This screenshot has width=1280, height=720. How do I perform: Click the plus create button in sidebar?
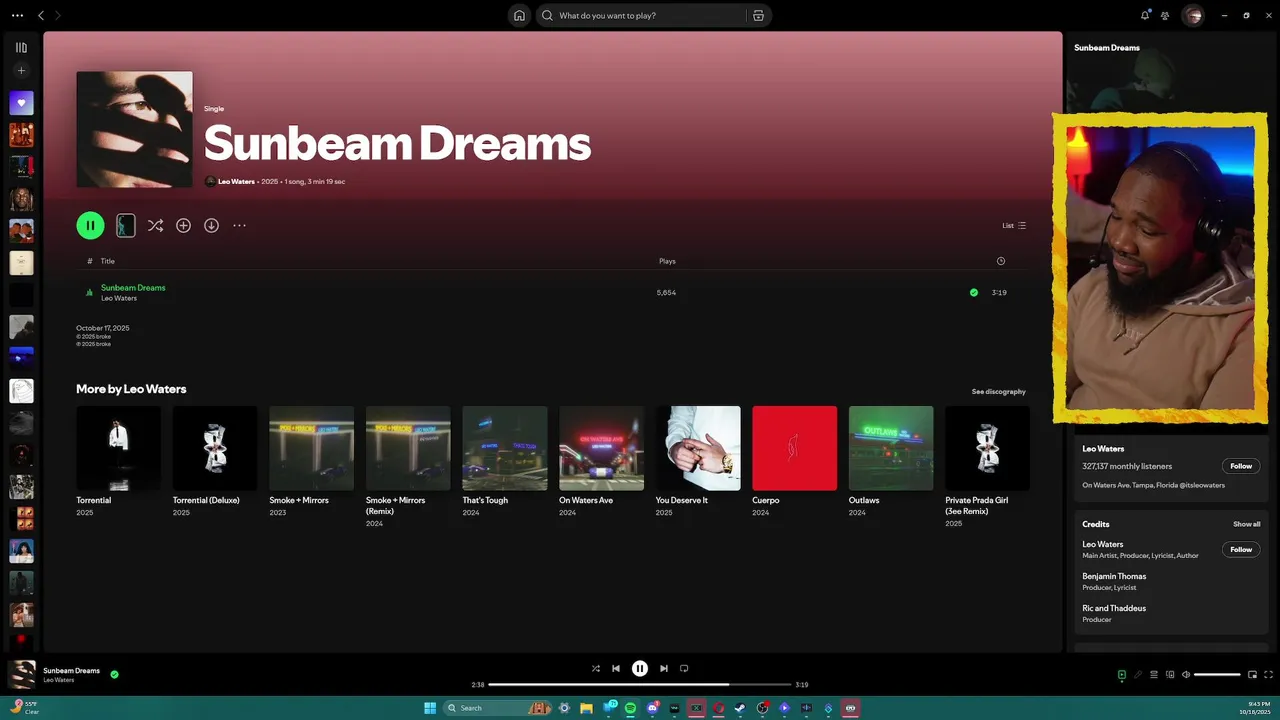pyautogui.click(x=21, y=71)
